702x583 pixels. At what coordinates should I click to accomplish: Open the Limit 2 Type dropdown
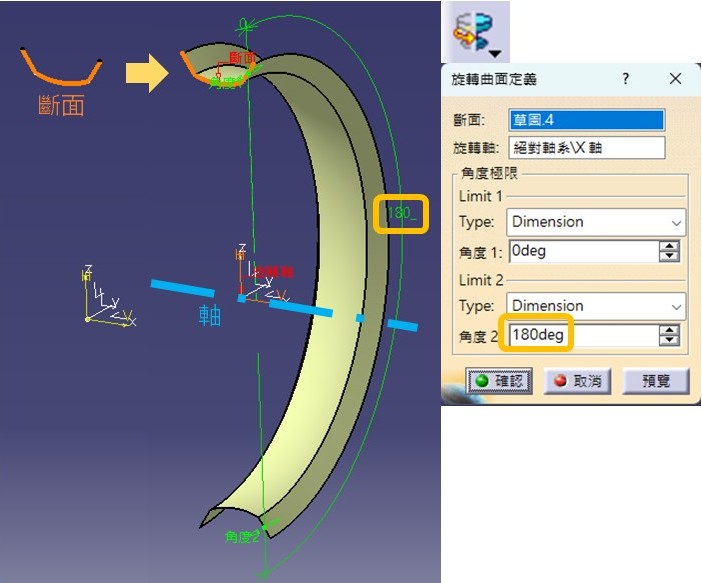tap(597, 306)
